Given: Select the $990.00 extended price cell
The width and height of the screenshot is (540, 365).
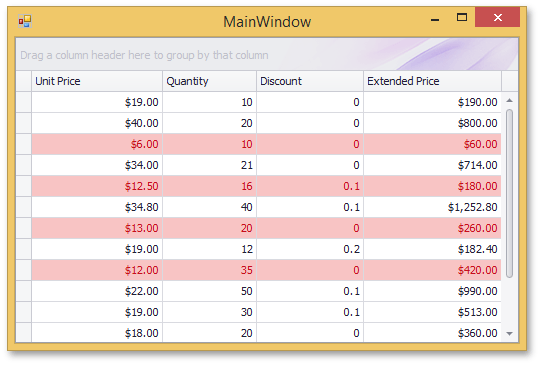Looking at the screenshot, I should (x=432, y=291).
